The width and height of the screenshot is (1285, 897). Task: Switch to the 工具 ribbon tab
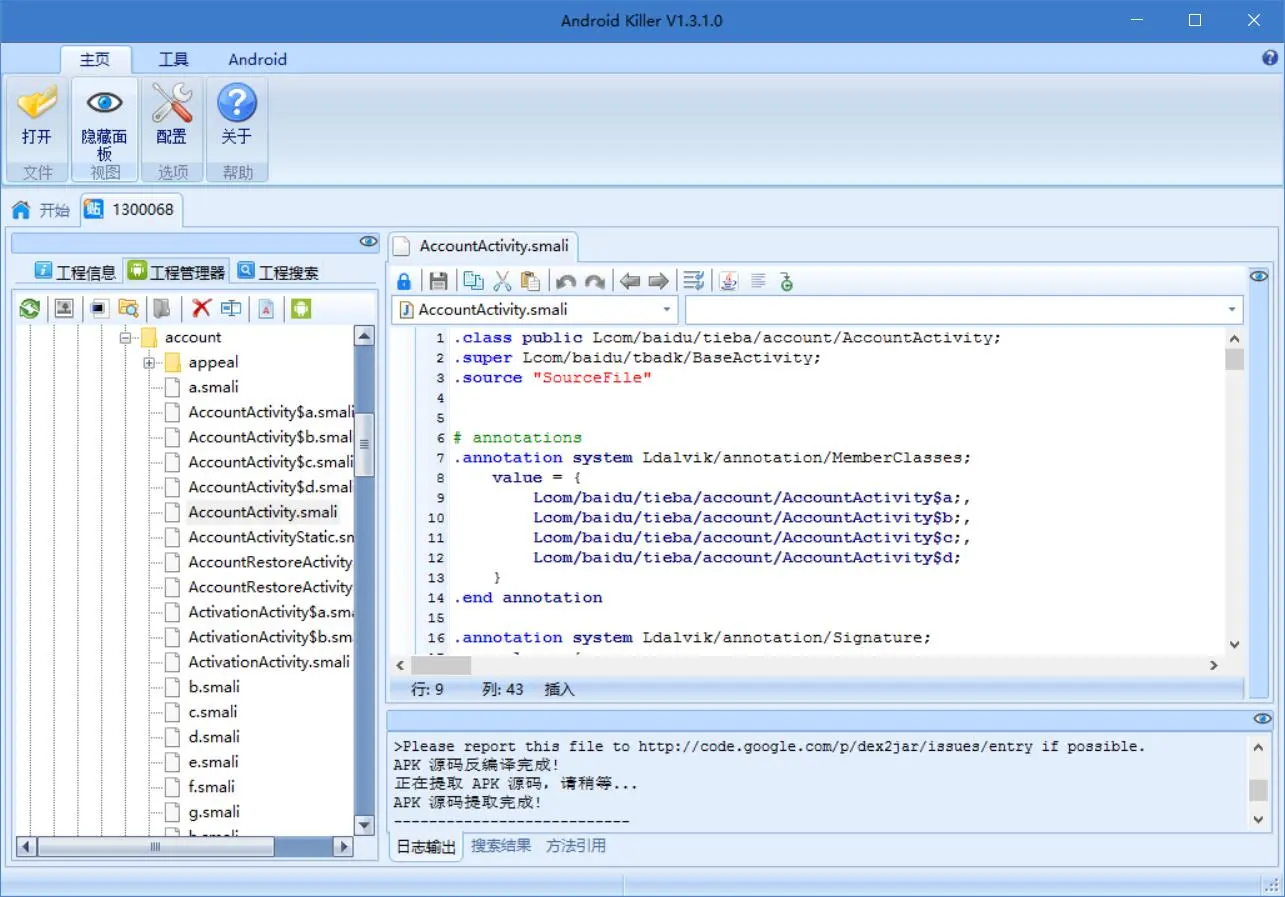pos(174,59)
